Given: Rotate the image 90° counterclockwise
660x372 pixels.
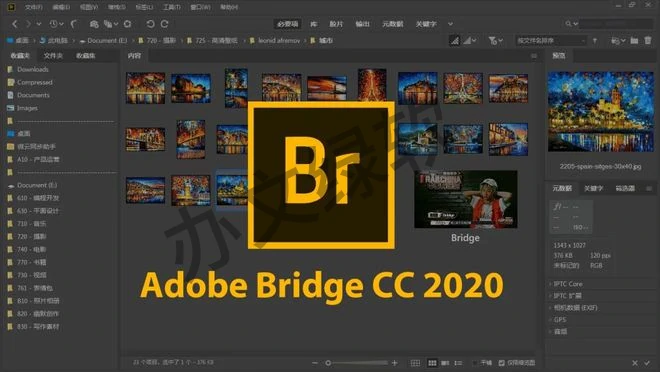Looking at the screenshot, I should pos(150,24).
